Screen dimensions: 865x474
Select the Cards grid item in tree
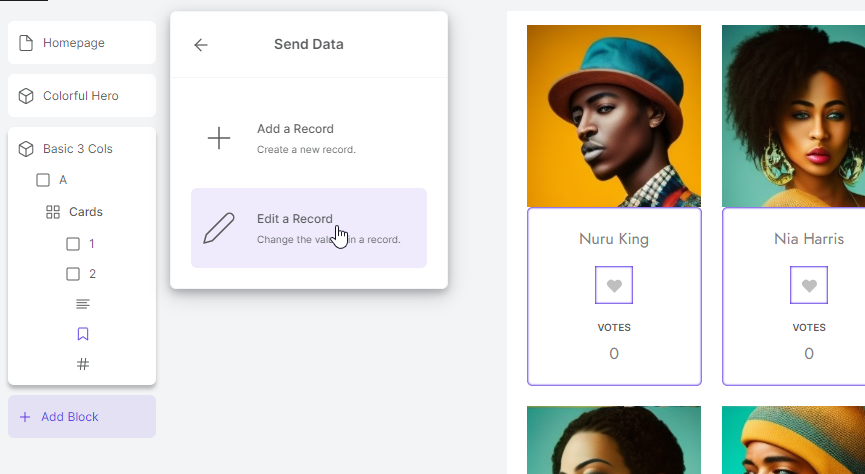[74, 212]
